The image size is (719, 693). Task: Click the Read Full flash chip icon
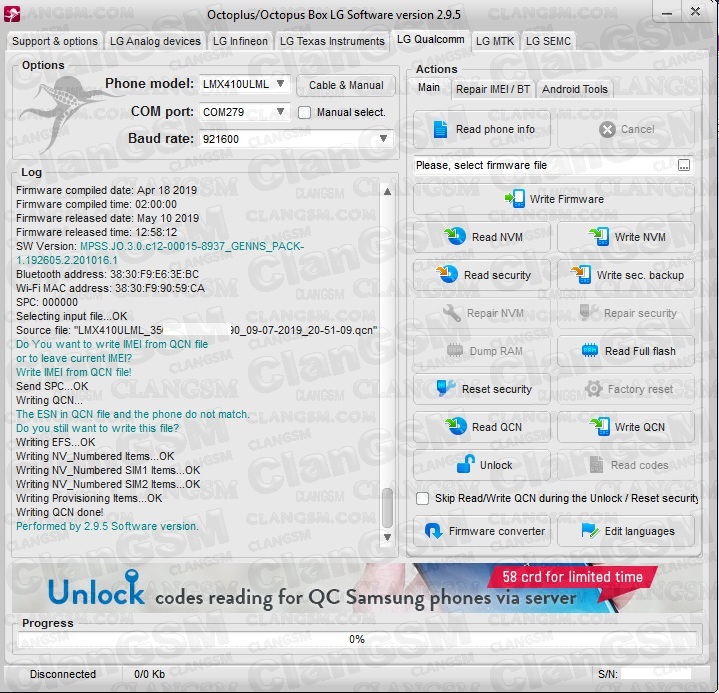(590, 350)
